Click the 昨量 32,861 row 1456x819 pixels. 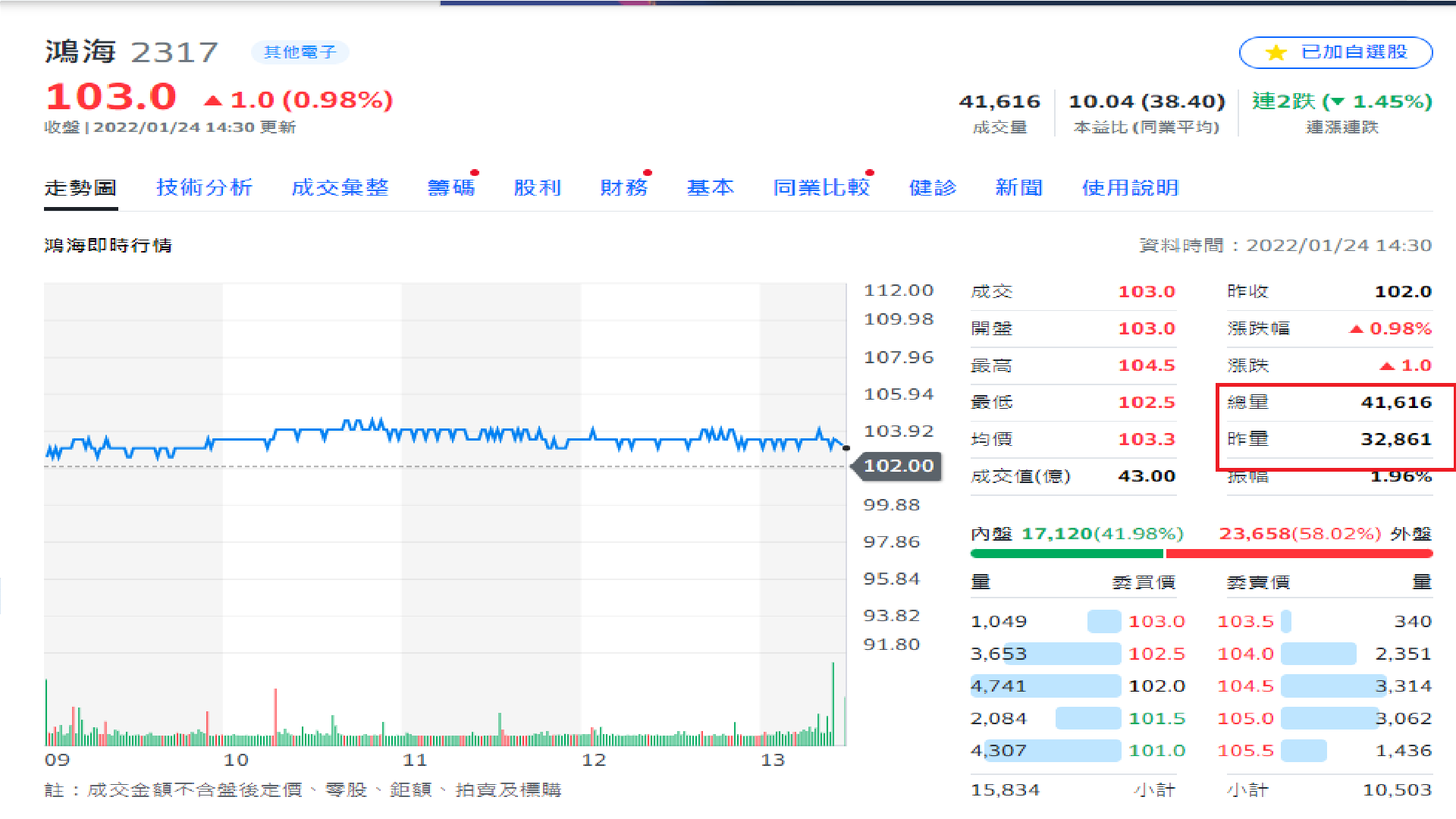point(1329,439)
